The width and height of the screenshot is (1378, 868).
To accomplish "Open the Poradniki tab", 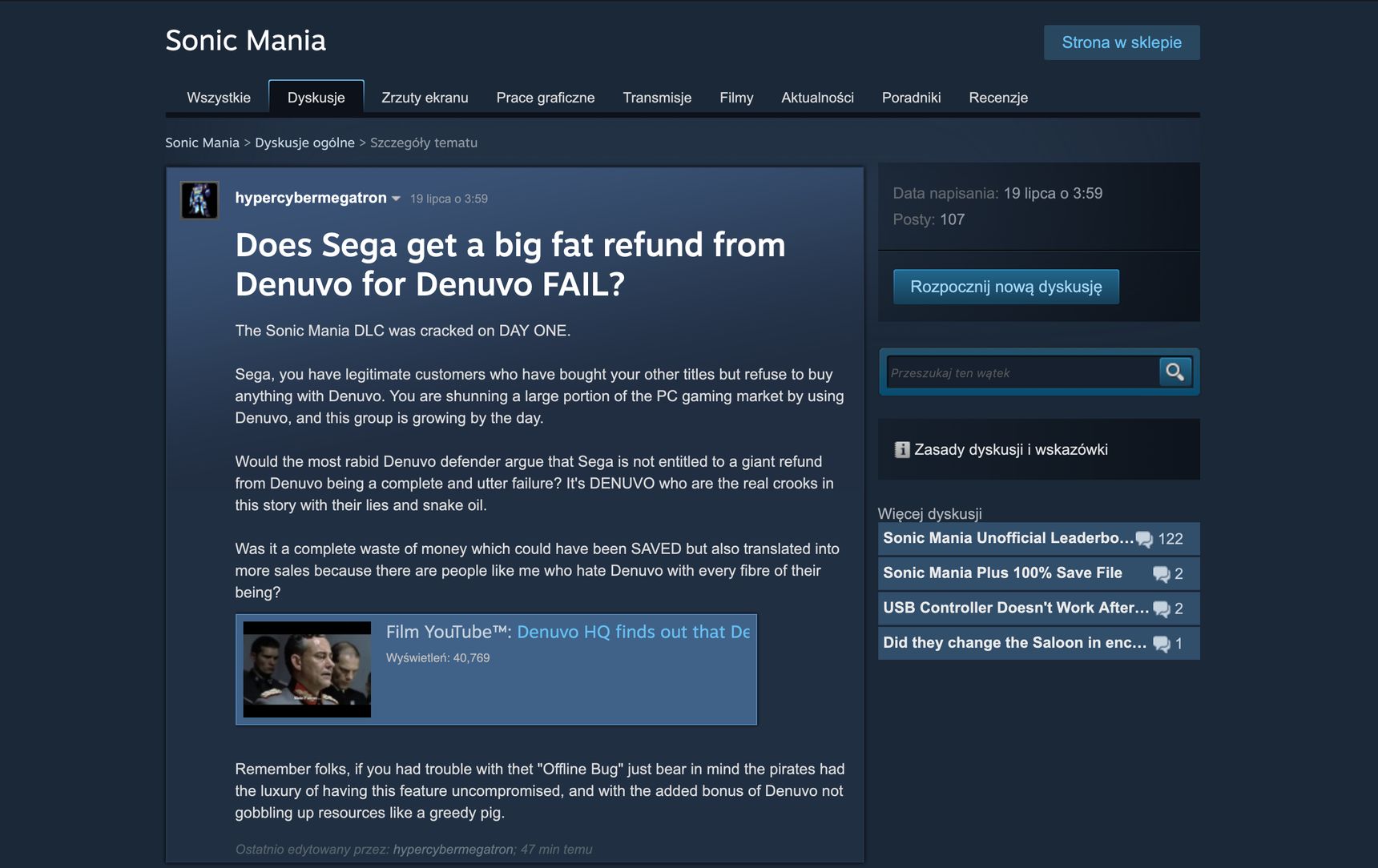I will pos(911,98).
